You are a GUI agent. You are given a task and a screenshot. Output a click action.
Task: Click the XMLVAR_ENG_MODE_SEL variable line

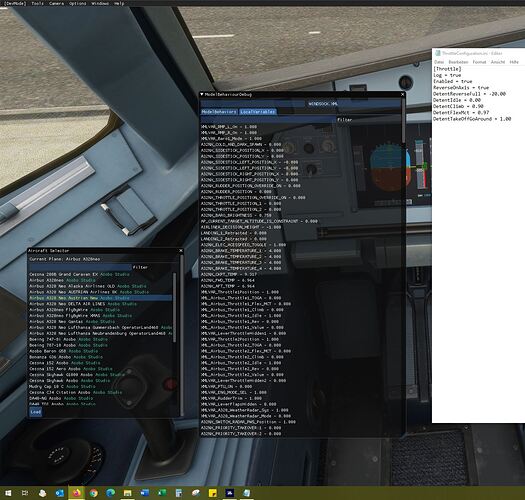coord(234,392)
